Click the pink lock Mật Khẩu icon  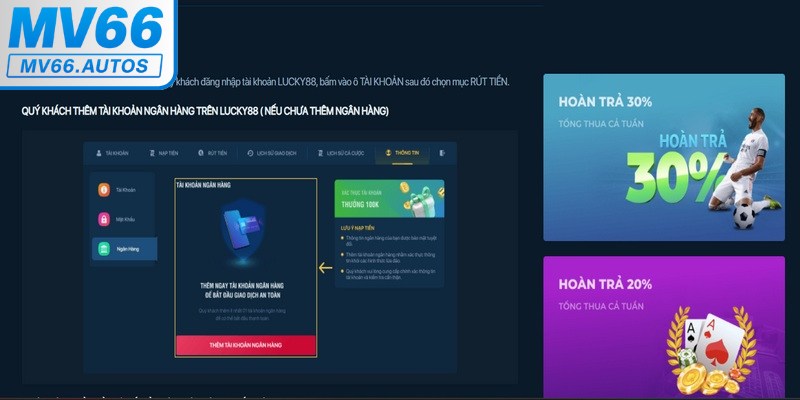point(104,219)
